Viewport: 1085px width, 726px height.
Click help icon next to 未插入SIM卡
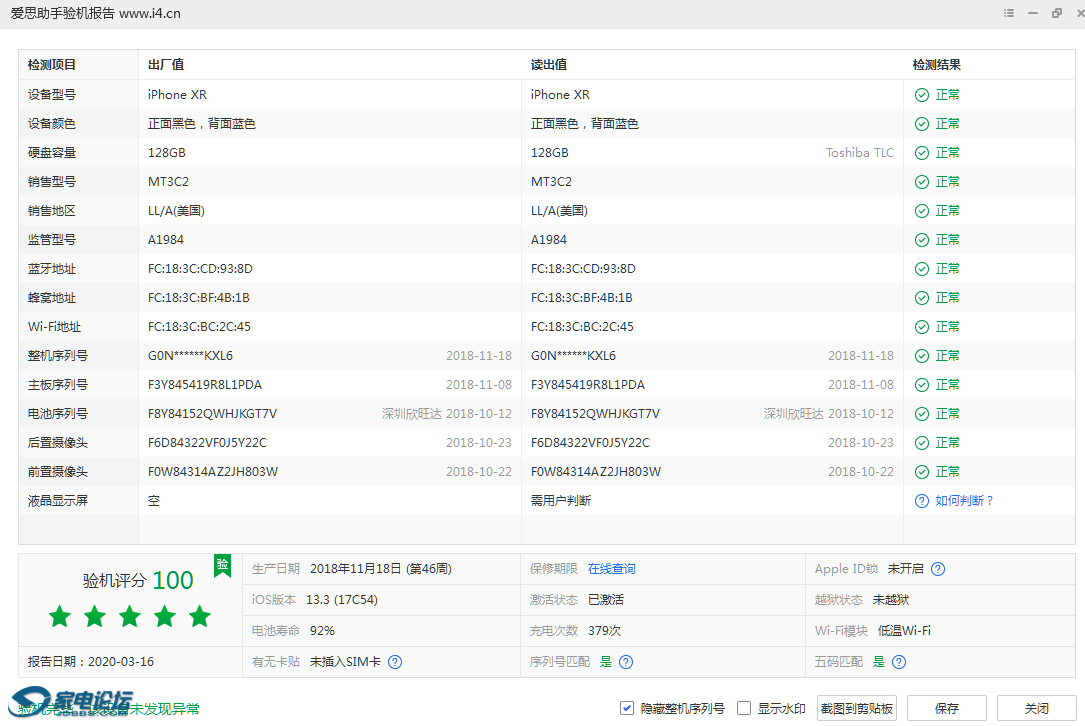[394, 662]
